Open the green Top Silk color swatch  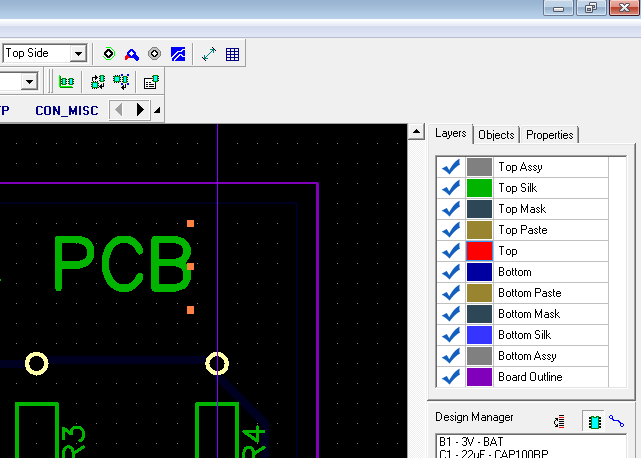479,188
